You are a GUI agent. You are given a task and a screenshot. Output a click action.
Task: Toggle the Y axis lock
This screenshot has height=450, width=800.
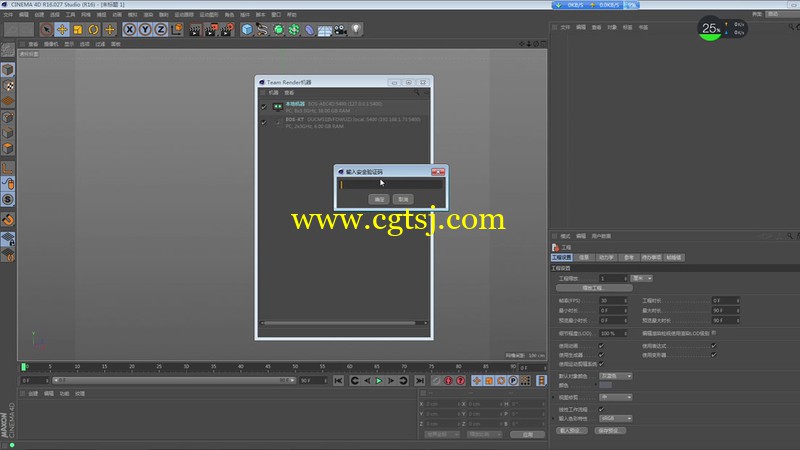click(x=145, y=30)
